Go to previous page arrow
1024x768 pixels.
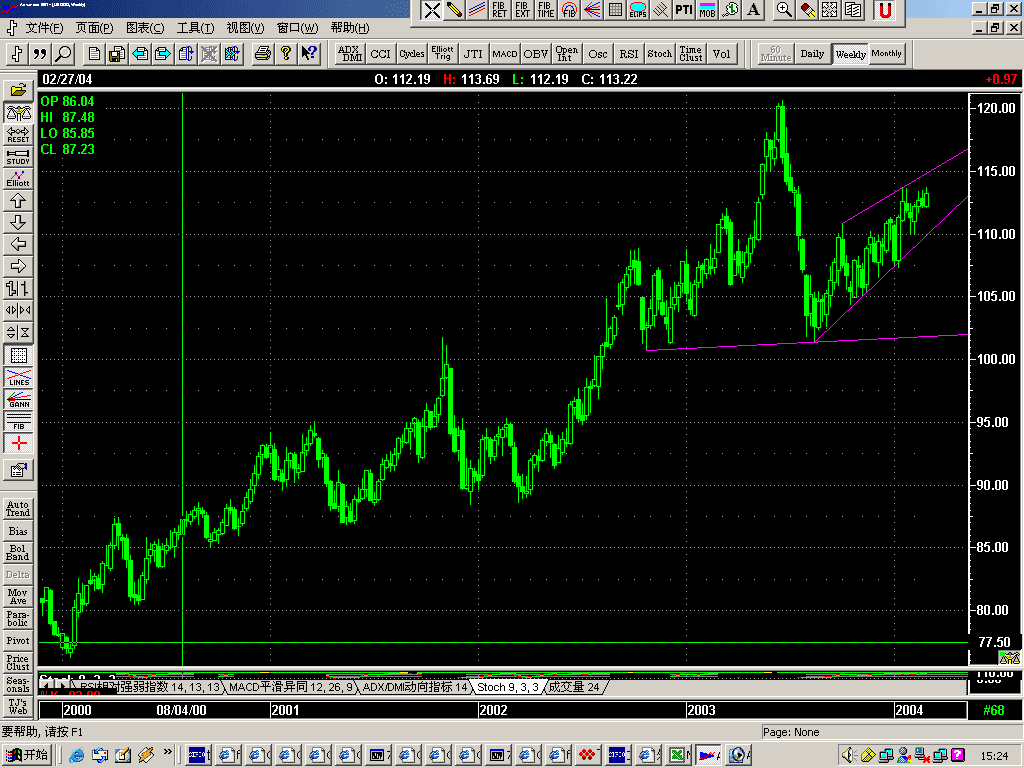140,54
